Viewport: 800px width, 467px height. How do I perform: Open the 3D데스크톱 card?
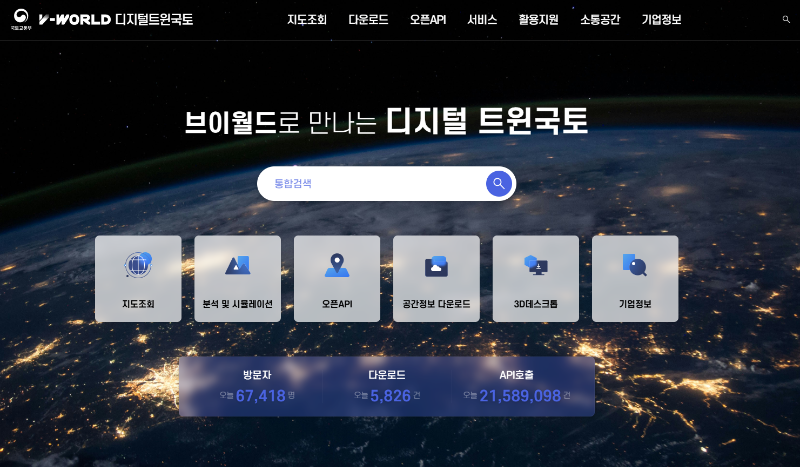[536, 279]
